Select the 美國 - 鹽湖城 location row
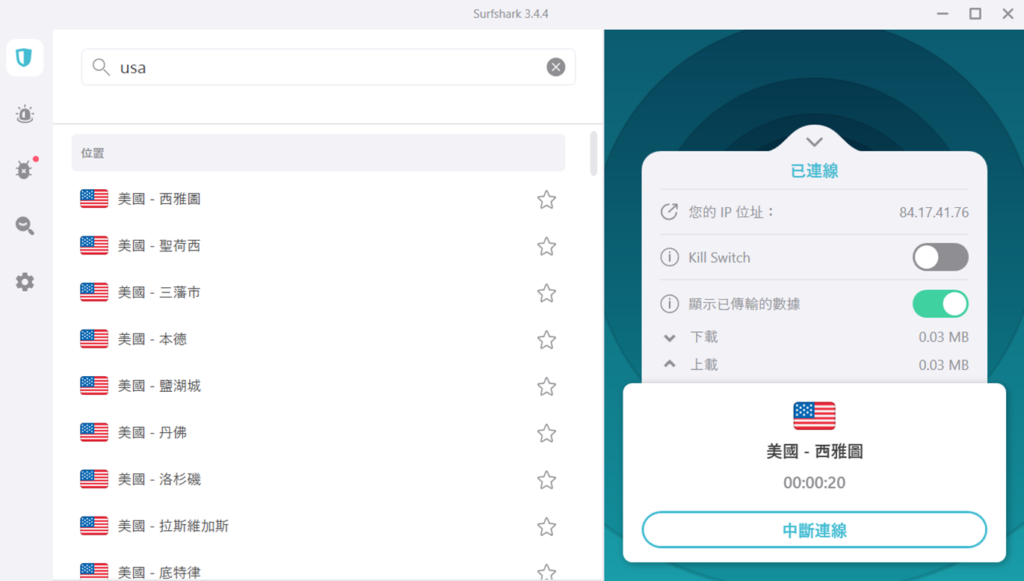1024x581 pixels. tap(318, 386)
